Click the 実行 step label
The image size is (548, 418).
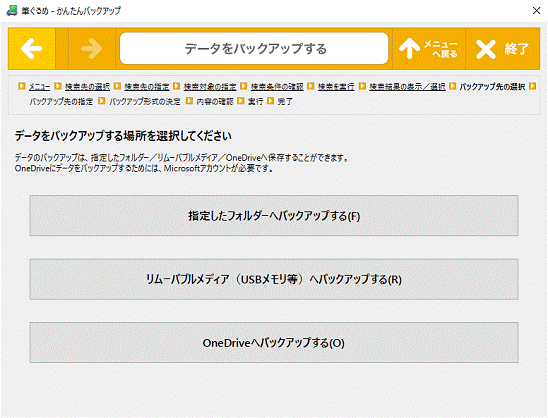click(255, 101)
